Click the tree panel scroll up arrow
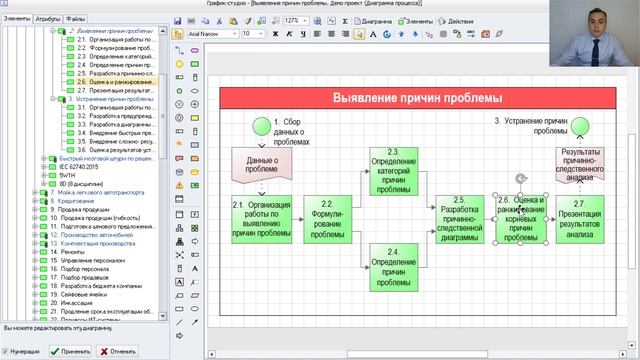640x360 pixels. pos(163,31)
